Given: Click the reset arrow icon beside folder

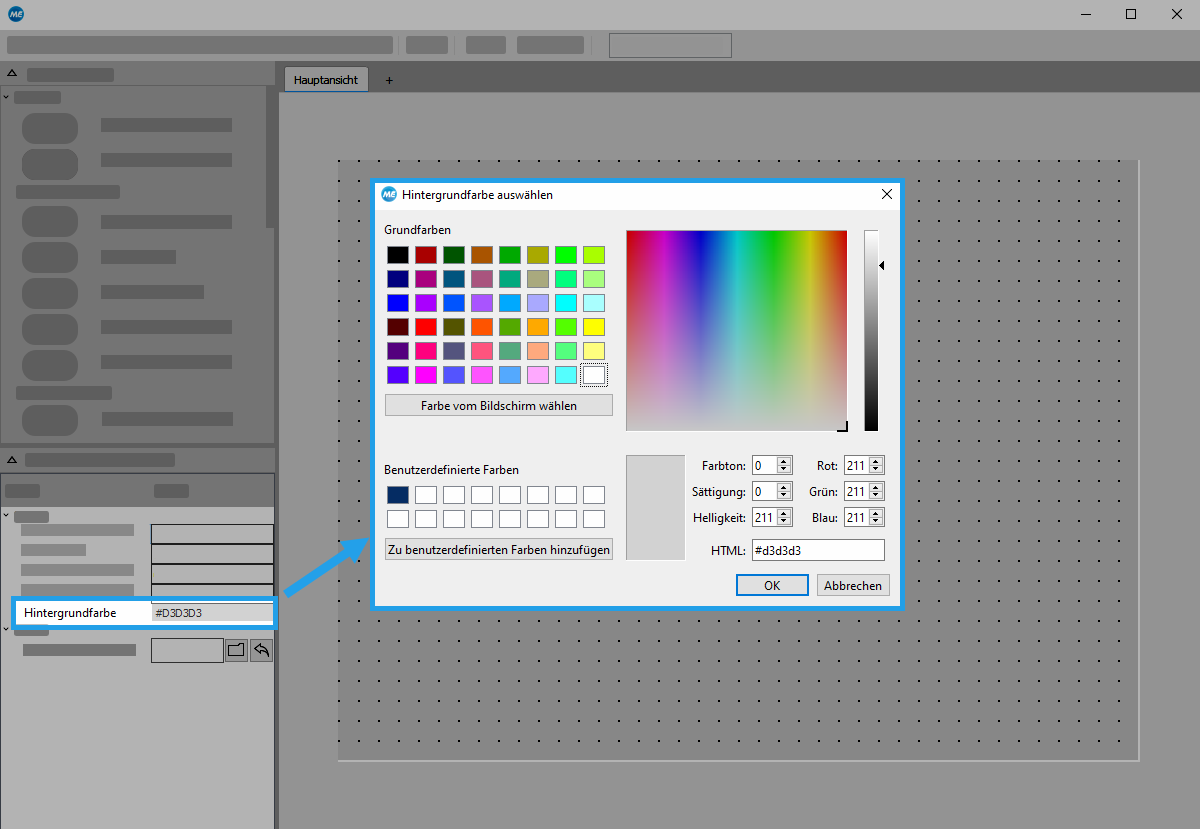Looking at the screenshot, I should point(261,650).
